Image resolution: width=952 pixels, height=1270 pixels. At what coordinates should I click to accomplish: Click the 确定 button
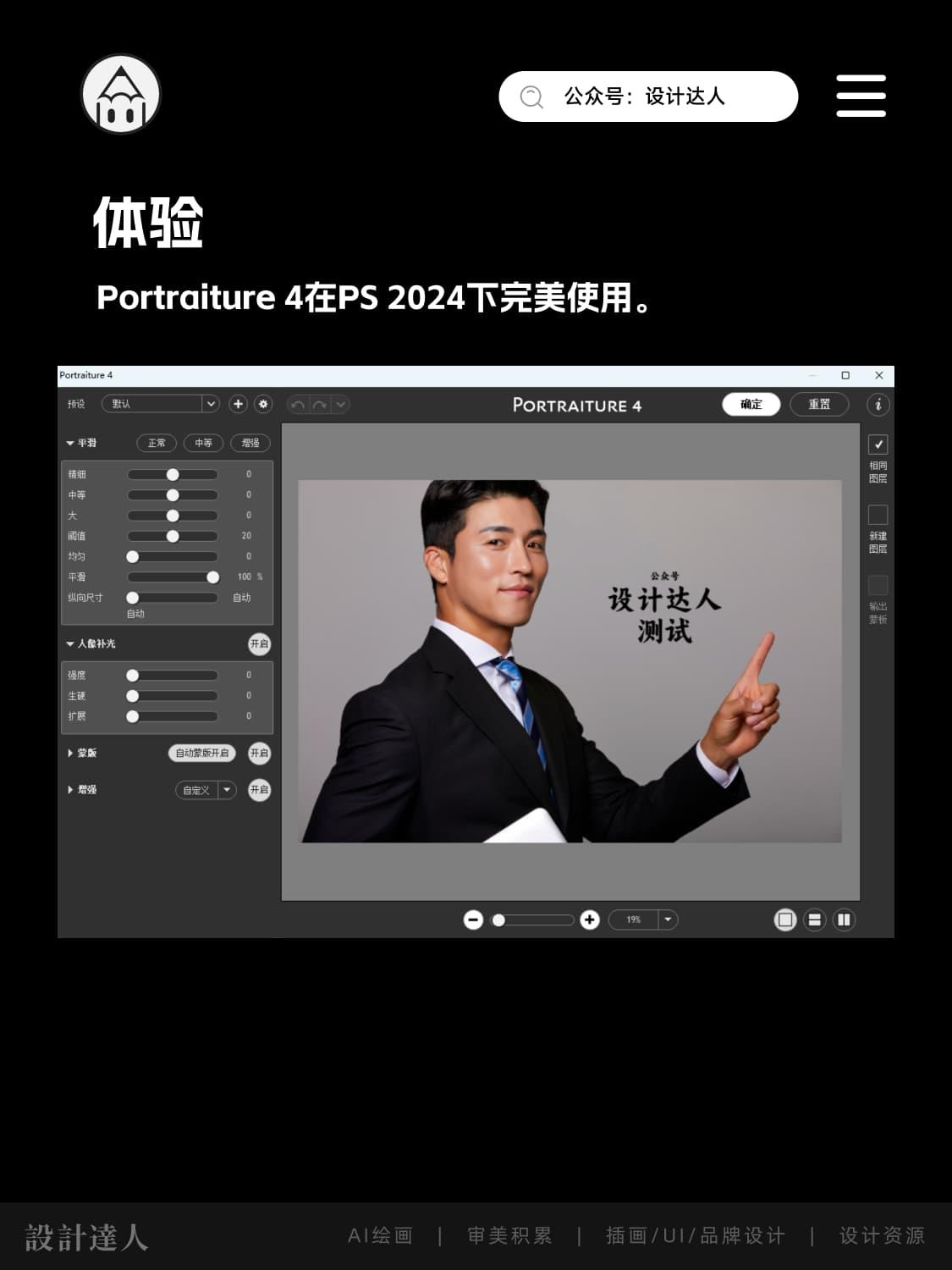pos(751,404)
